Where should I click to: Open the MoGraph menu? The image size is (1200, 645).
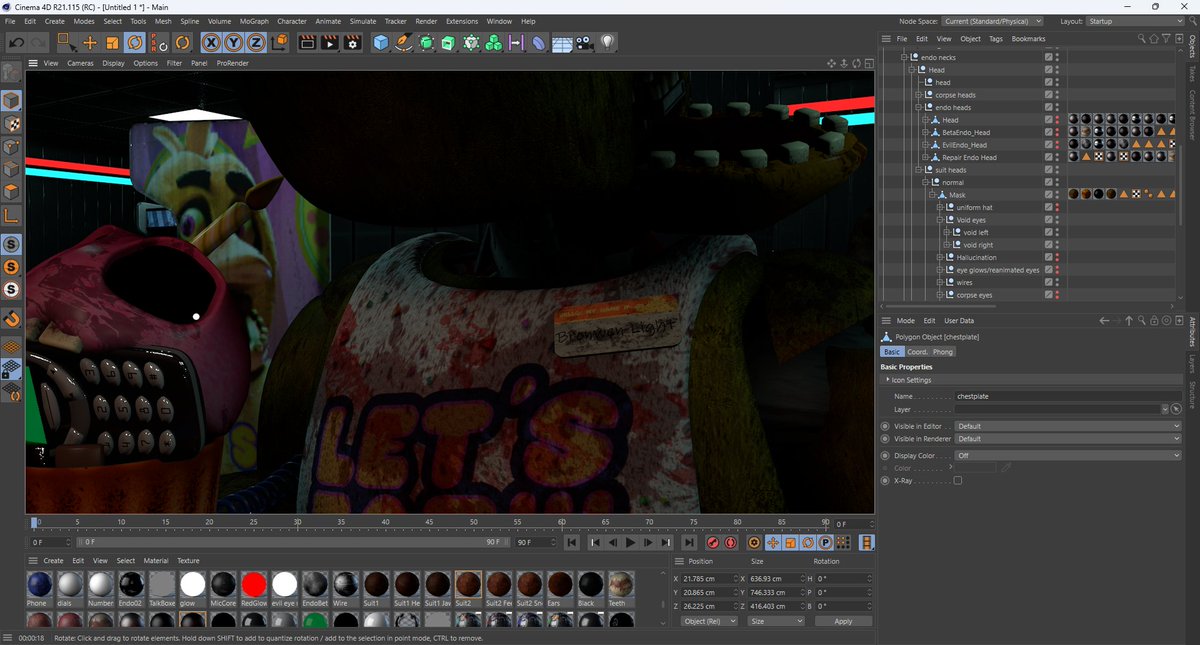(254, 21)
